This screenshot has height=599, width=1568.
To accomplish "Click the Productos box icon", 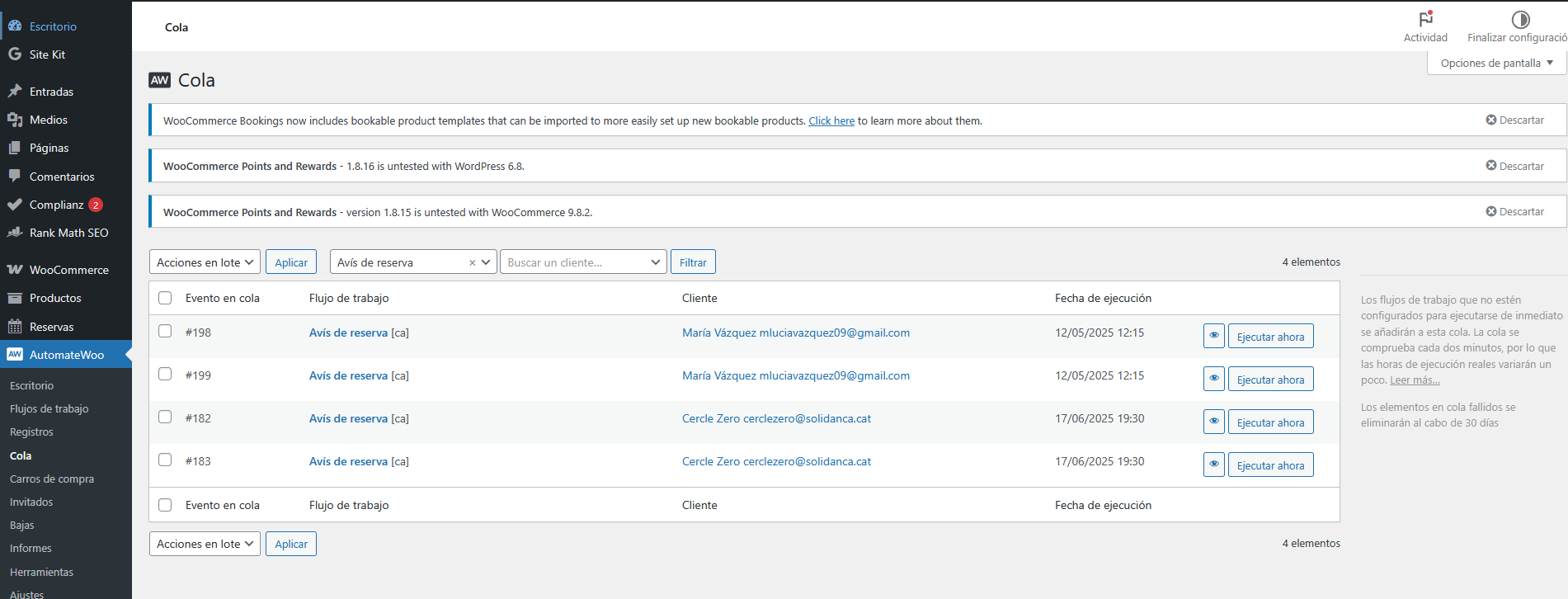I will (15, 298).
